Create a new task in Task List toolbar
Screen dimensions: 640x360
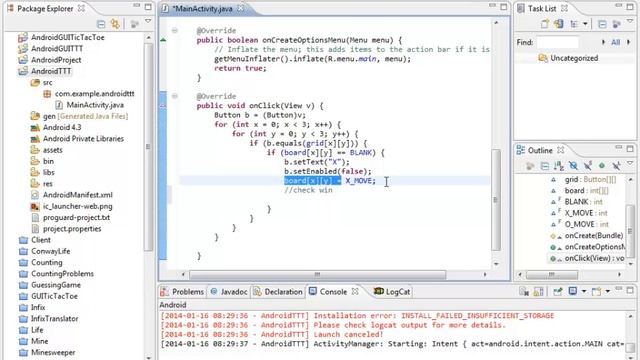click(544, 24)
